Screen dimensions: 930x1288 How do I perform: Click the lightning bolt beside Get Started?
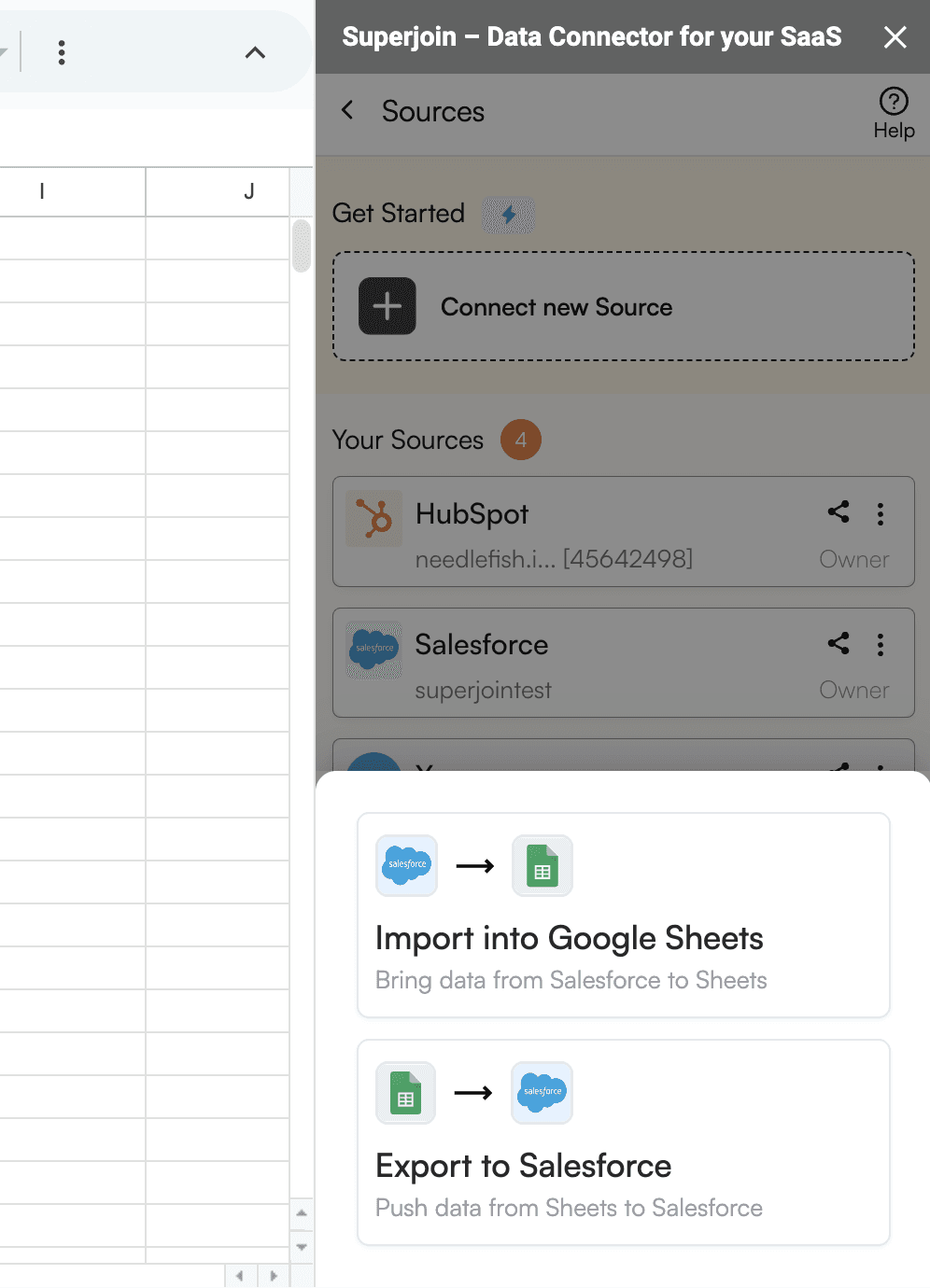pos(509,215)
